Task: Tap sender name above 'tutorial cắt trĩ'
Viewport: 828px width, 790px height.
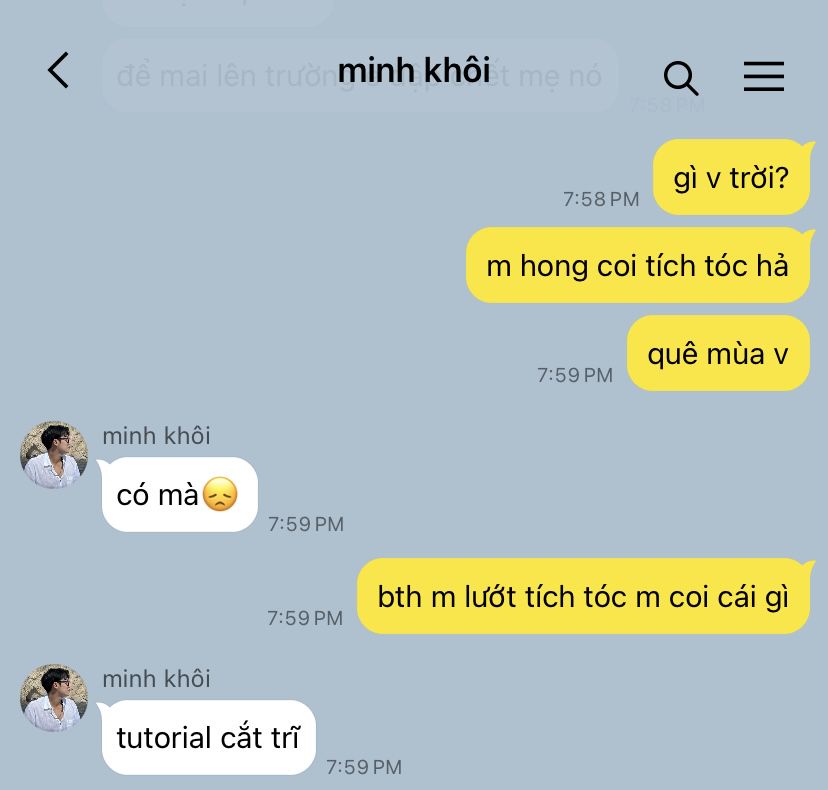Action: pos(156,679)
